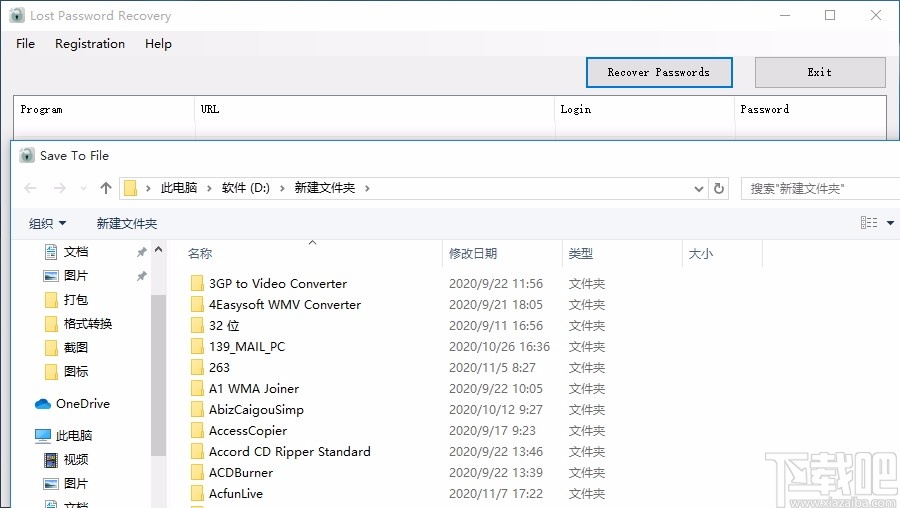Click the Lost Password Recovery title icon
The height and width of the screenshot is (508, 900).
click(17, 15)
